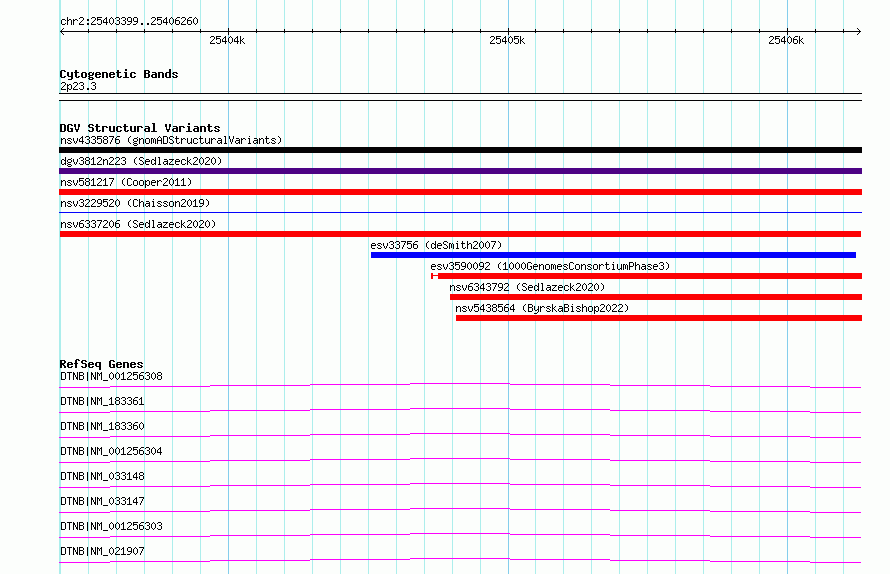Viewport: 890px width, 574px height.
Task: Click the black nsv4335876 variant bar
Action: [x=460, y=150]
